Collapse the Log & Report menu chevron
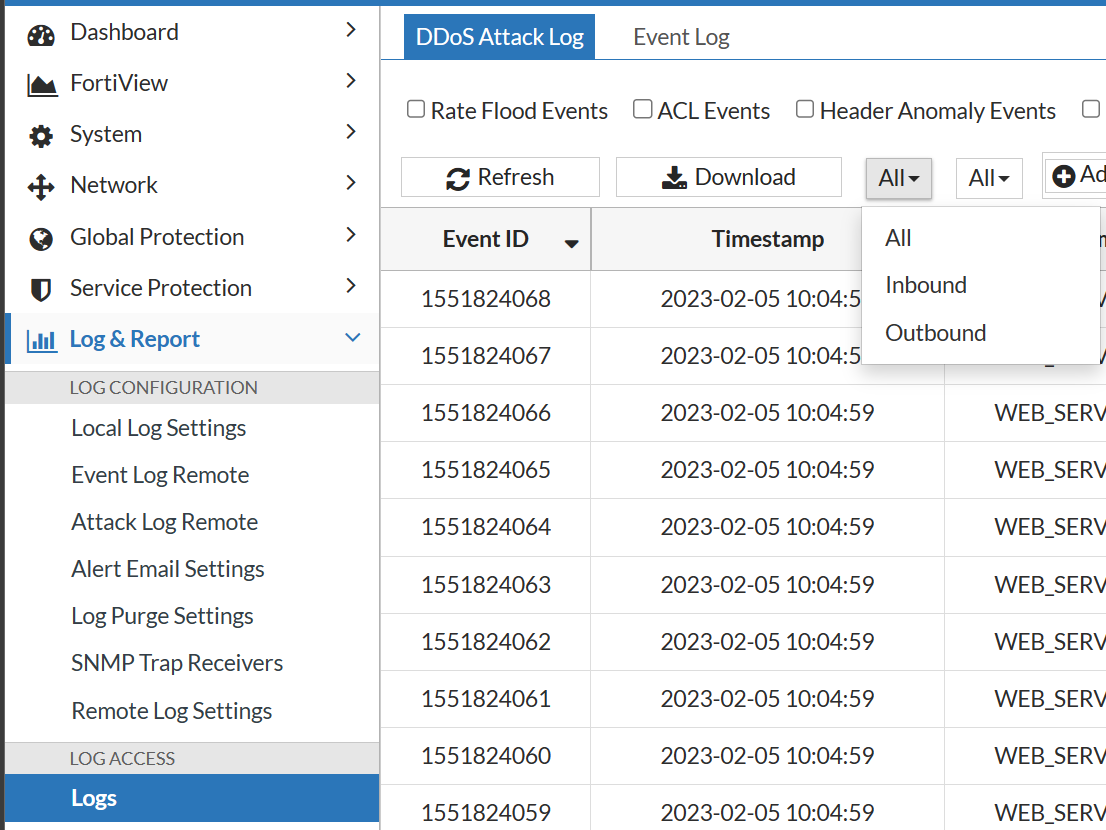Screen dimensions: 1106x830 (x=352, y=338)
